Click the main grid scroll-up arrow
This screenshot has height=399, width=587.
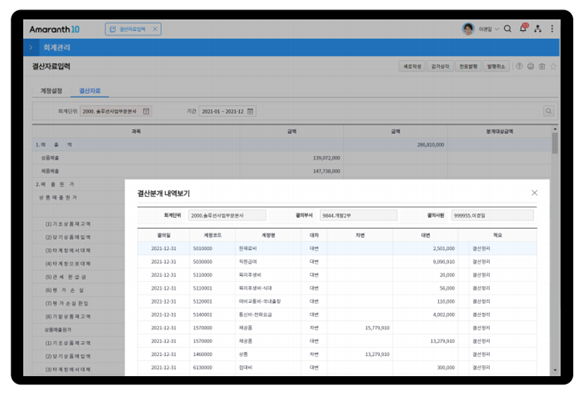555,129
